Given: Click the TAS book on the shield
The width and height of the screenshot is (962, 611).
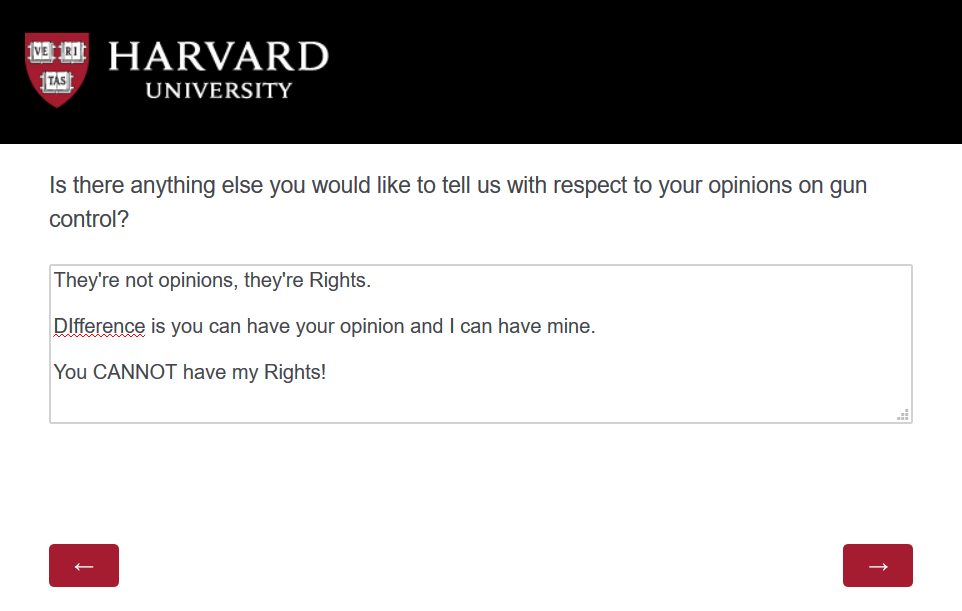Looking at the screenshot, I should [x=57, y=81].
